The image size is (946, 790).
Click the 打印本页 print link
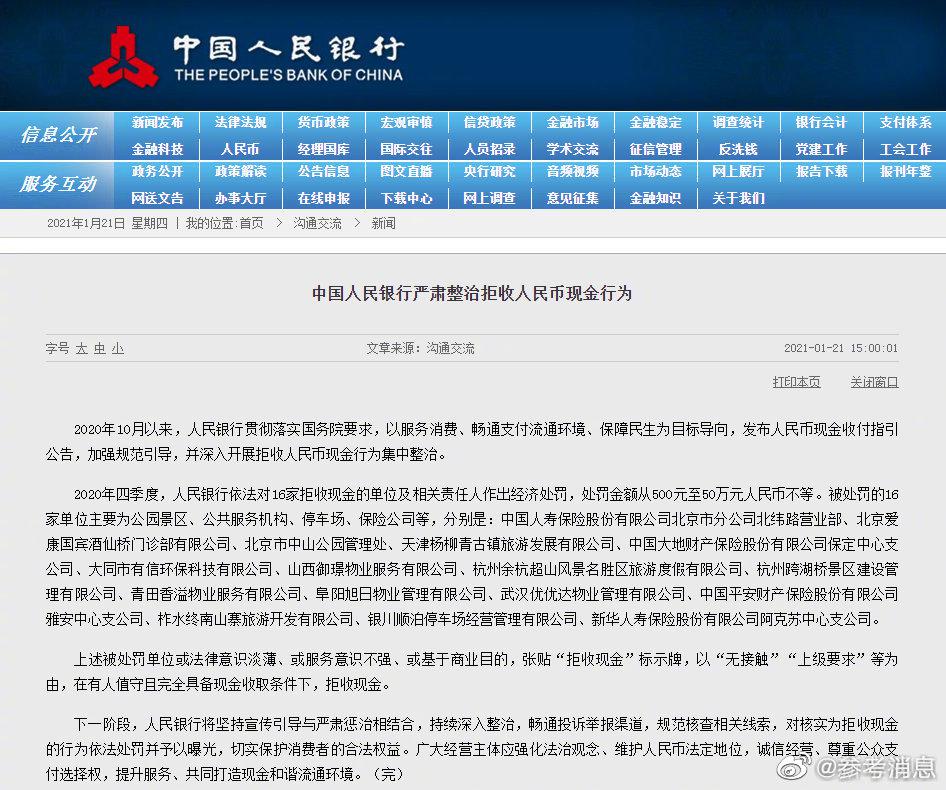(796, 382)
